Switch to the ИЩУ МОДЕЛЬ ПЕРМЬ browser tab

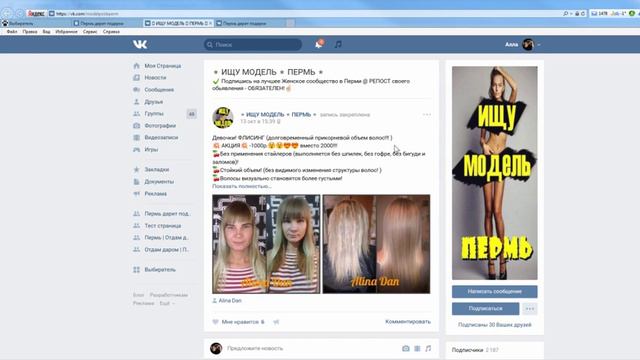point(177,23)
